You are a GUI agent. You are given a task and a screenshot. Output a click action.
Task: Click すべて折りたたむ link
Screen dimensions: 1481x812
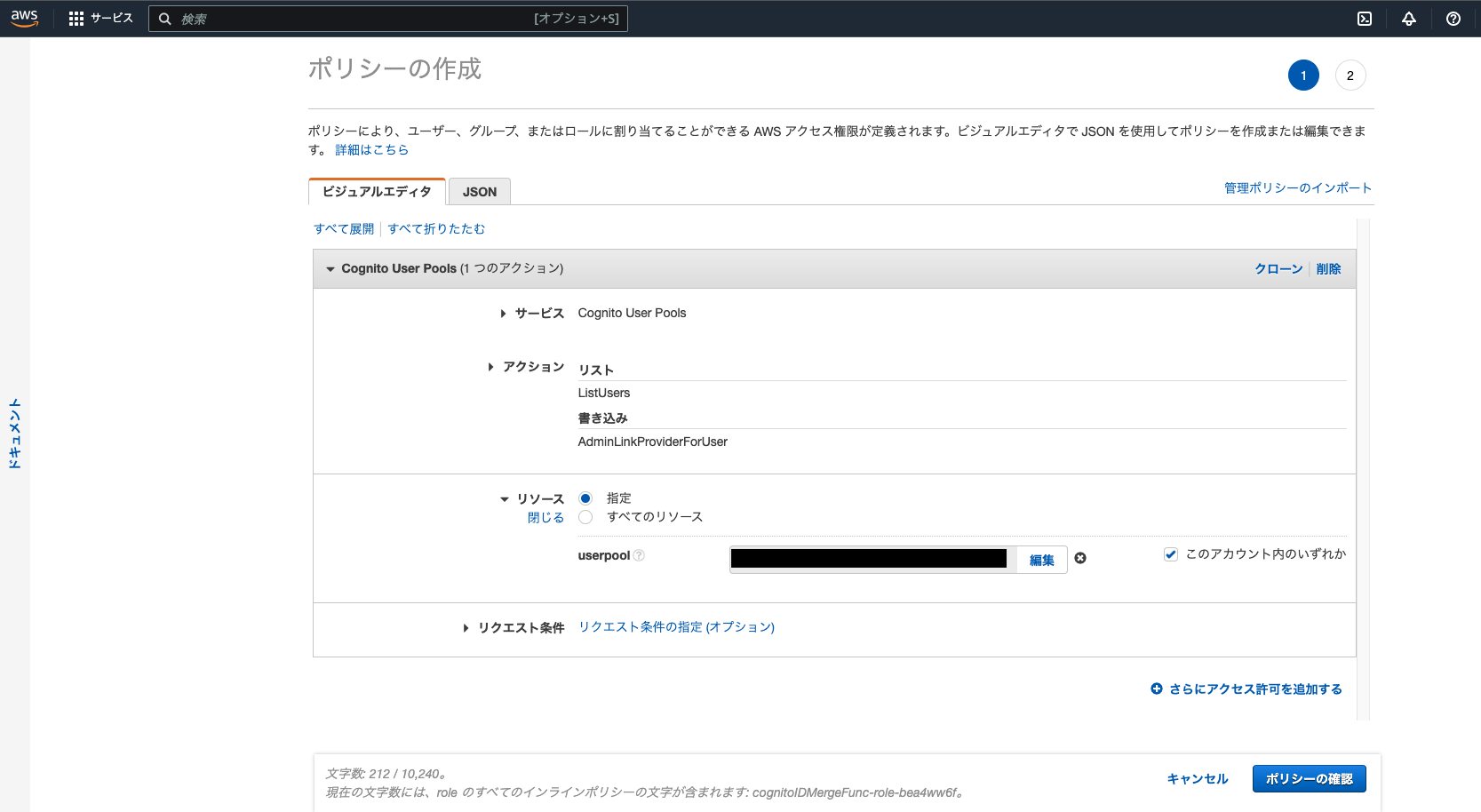(436, 229)
